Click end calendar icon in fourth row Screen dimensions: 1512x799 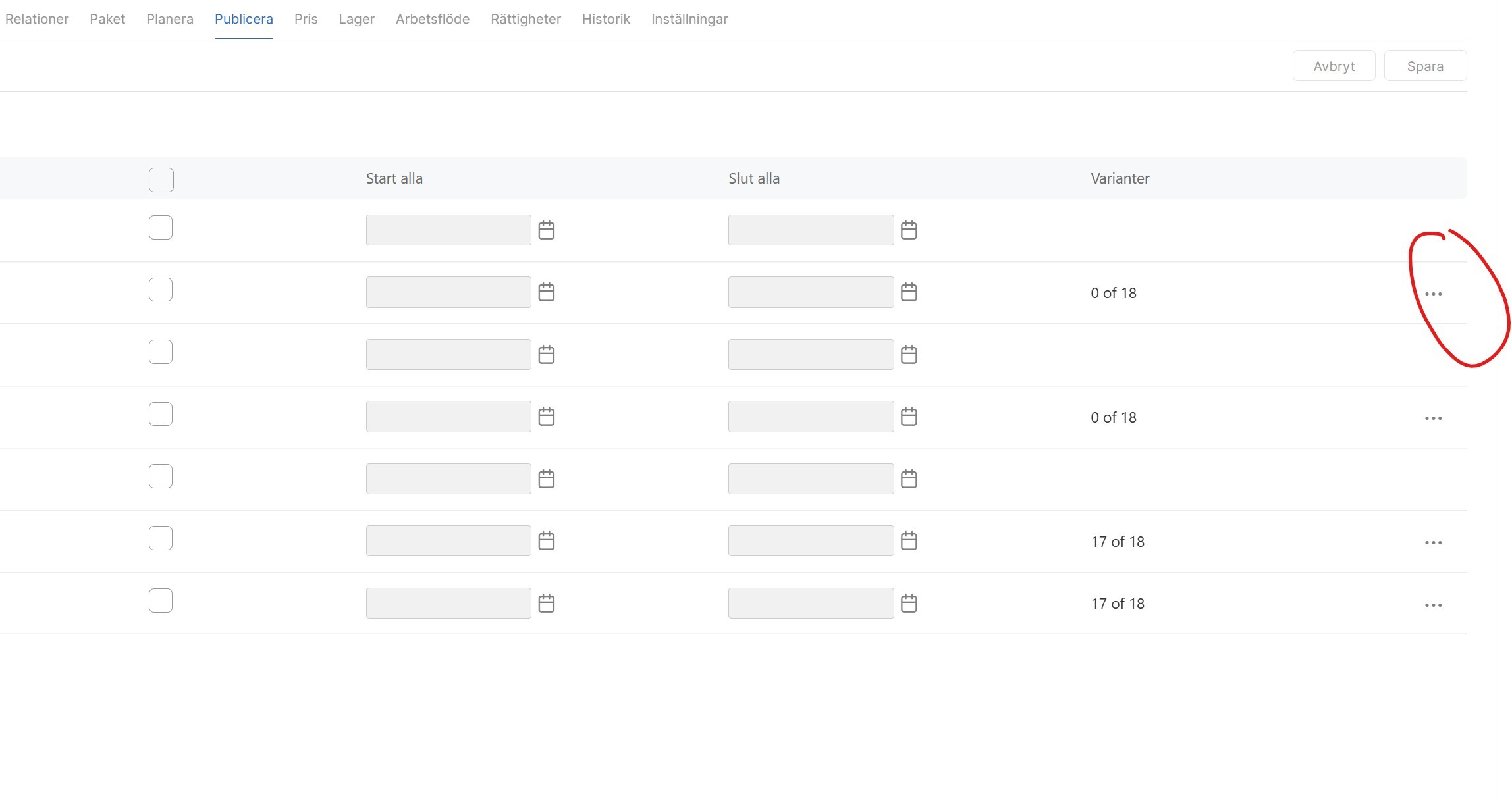(x=909, y=417)
